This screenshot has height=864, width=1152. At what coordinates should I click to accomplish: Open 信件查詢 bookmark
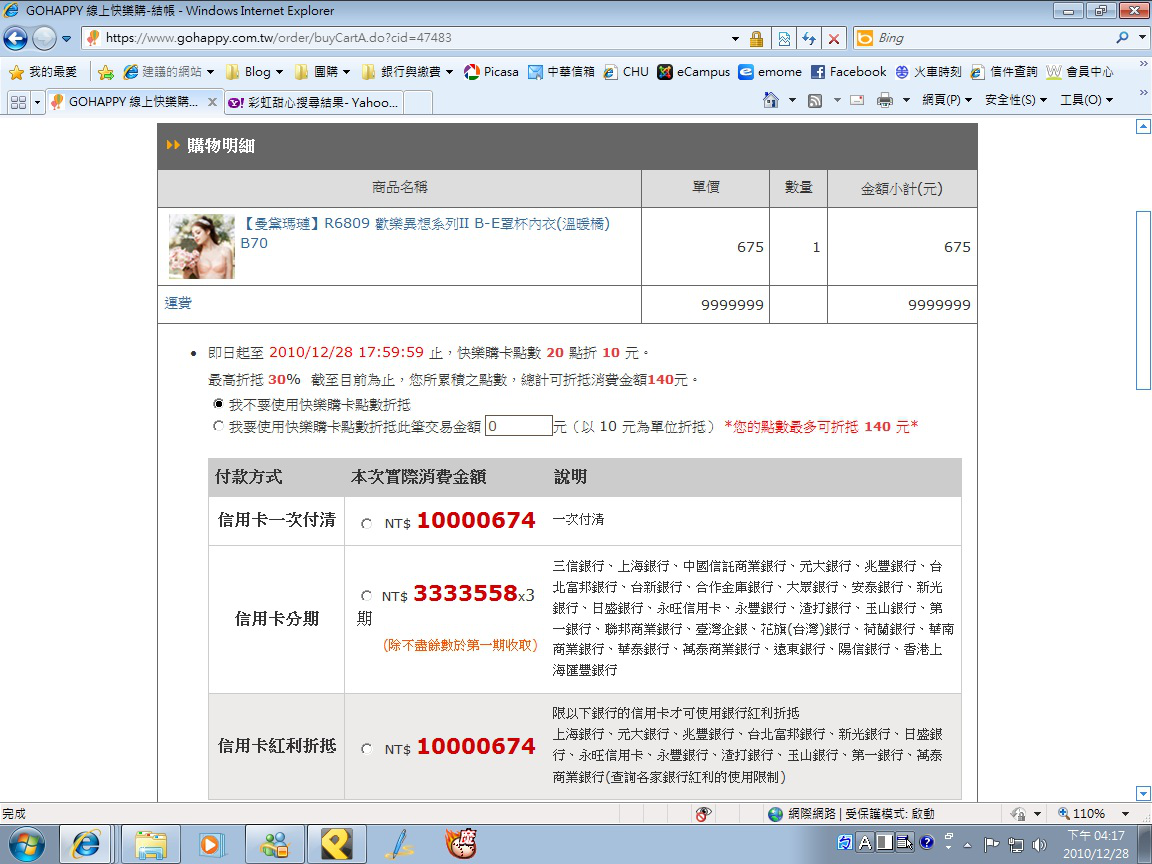pos(1004,71)
